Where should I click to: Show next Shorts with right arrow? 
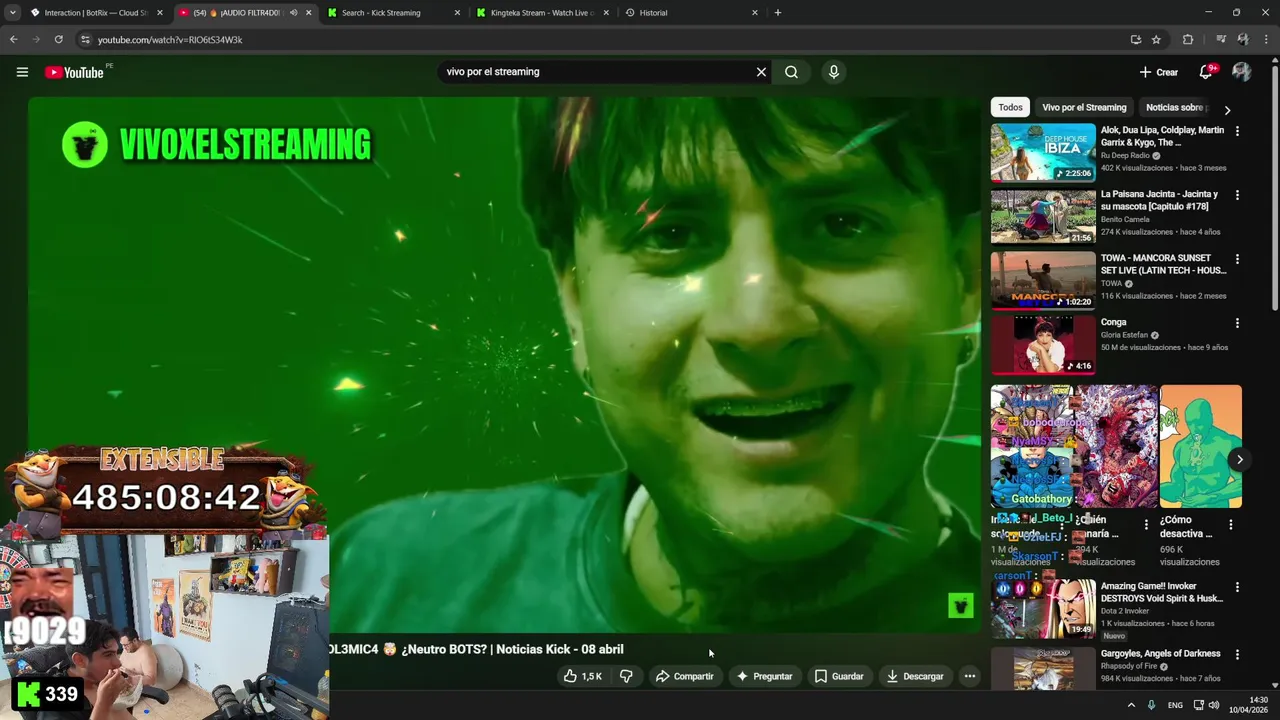1239,460
